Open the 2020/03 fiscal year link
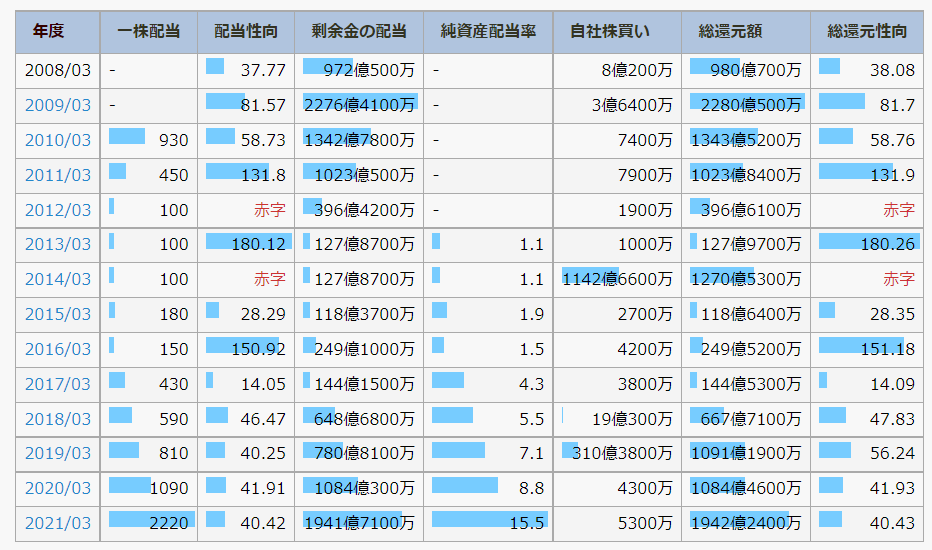This screenshot has height=550, width=932. click(58, 489)
